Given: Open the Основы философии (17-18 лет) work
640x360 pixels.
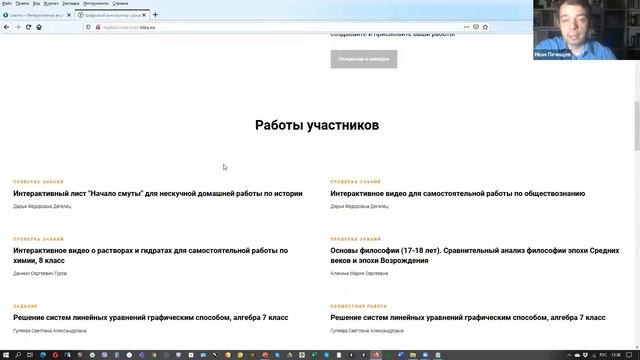Looking at the screenshot, I should [475, 256].
